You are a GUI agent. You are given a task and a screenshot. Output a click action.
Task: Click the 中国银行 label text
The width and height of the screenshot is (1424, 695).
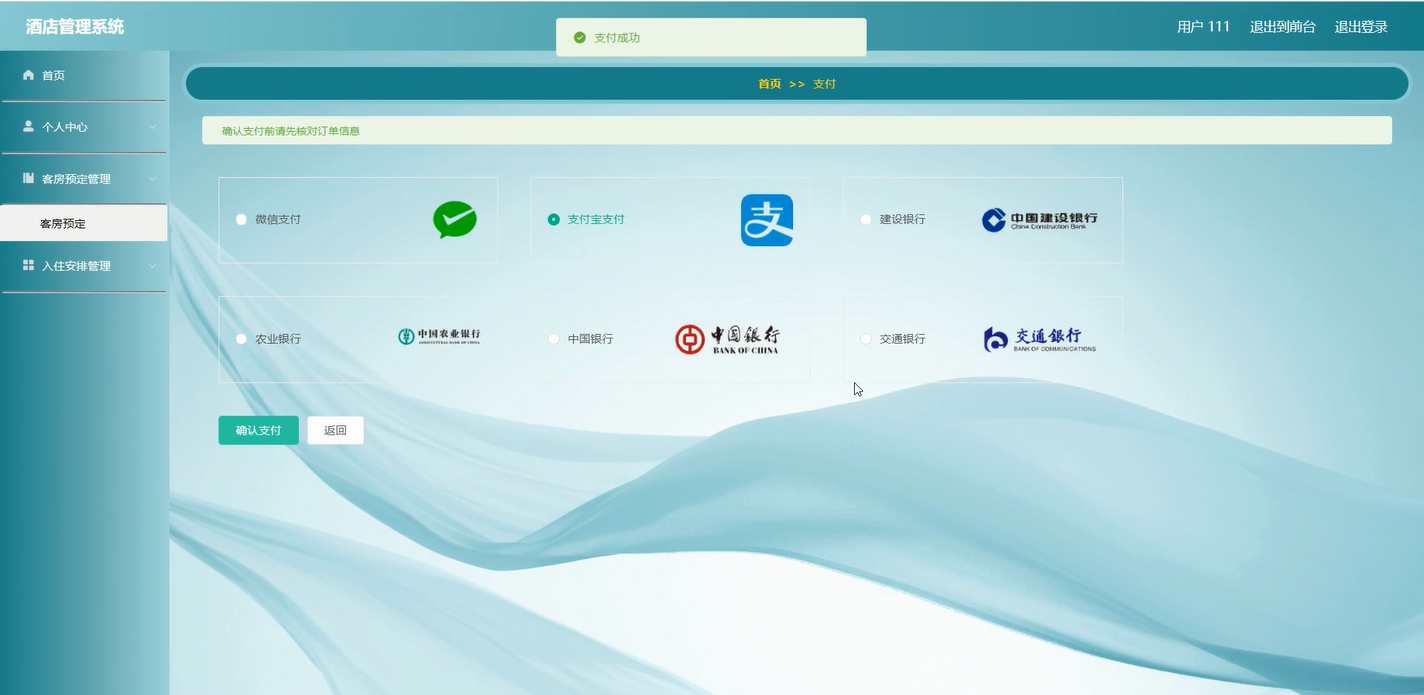pos(590,339)
